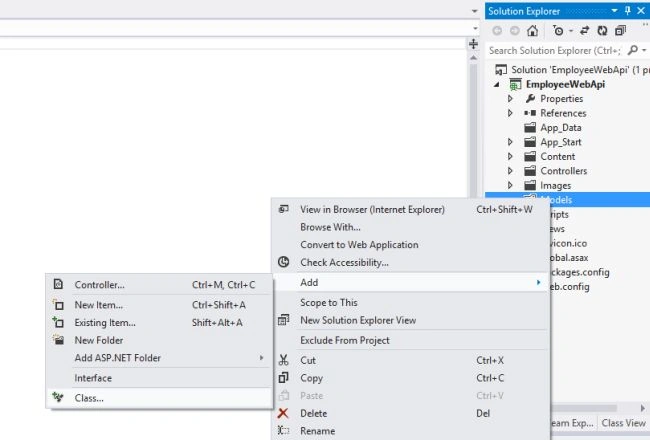Expand the App_Start folder

pyautogui.click(x=510, y=142)
